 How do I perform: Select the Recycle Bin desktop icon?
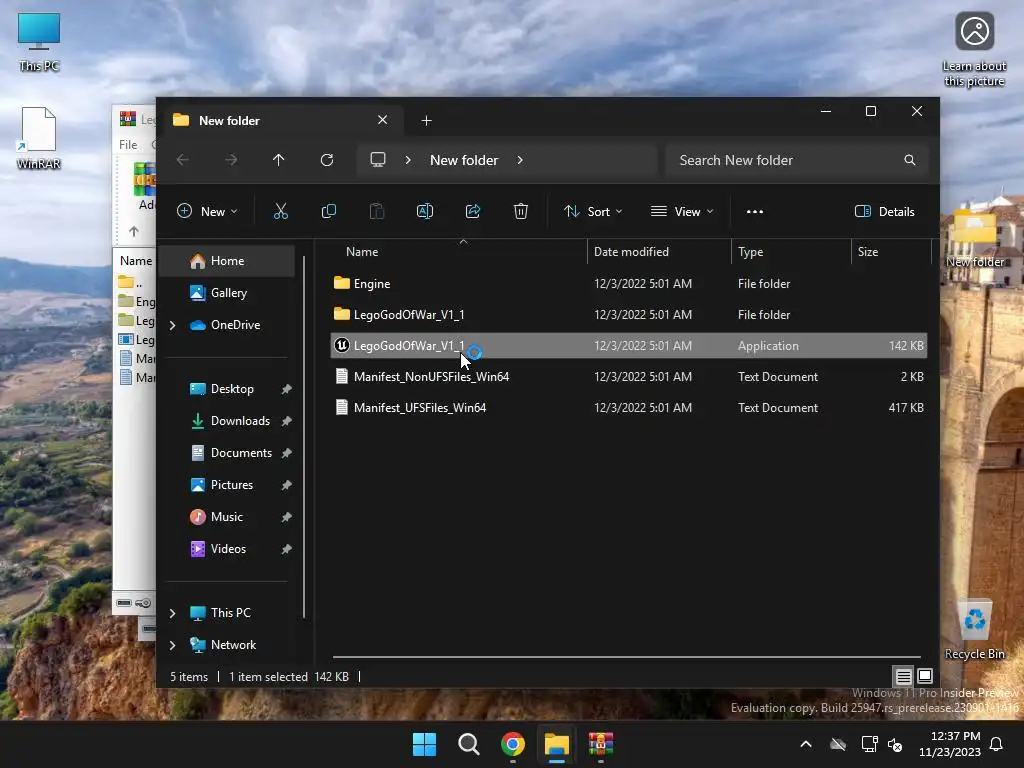(x=975, y=630)
